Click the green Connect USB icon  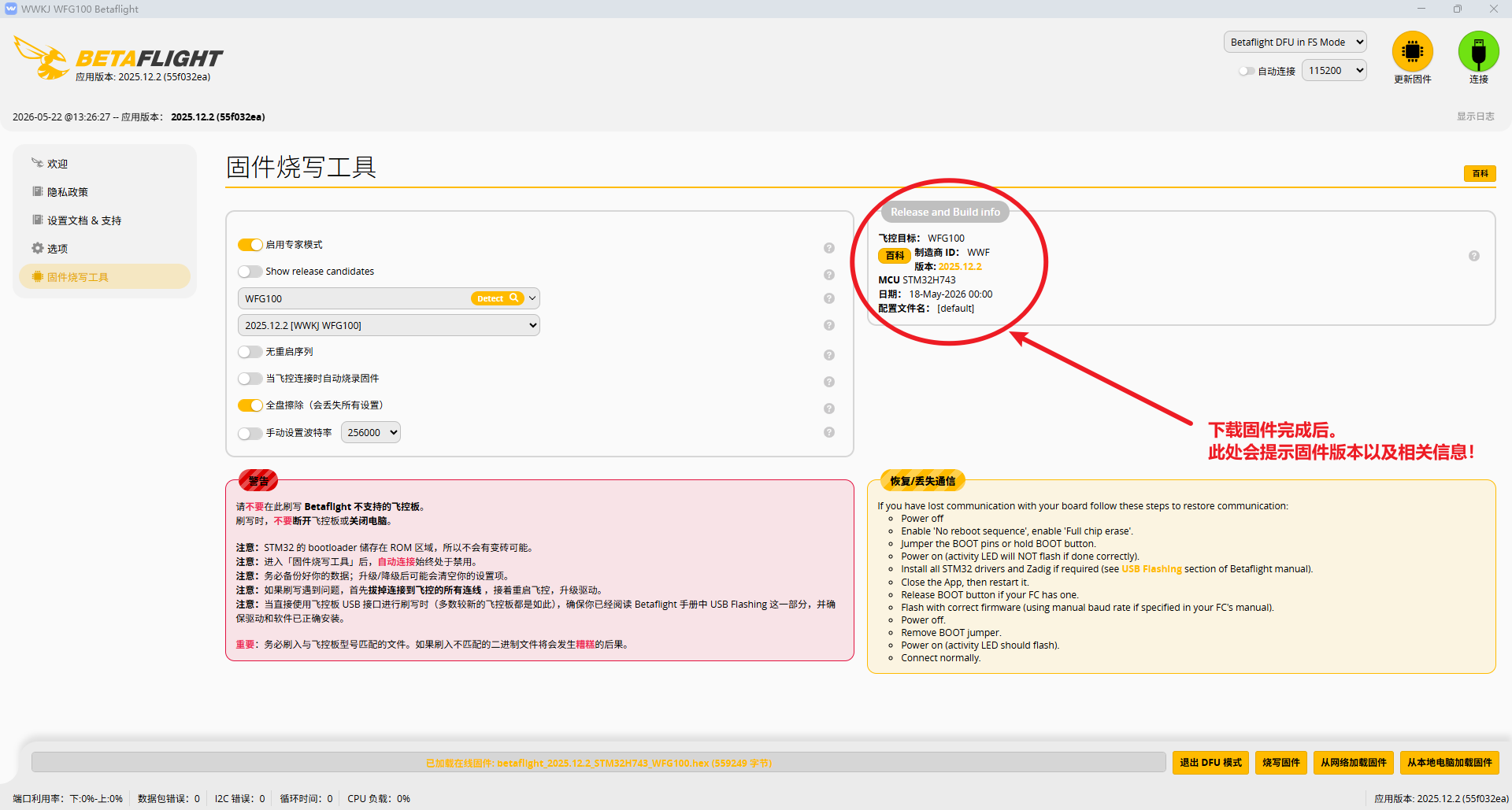[x=1478, y=51]
